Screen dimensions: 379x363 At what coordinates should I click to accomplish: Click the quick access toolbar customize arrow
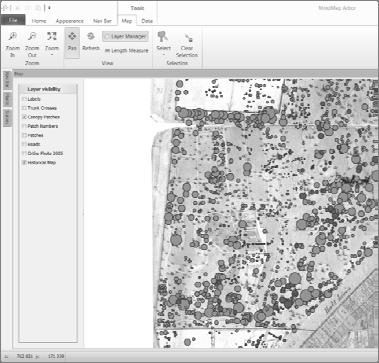point(49,8)
